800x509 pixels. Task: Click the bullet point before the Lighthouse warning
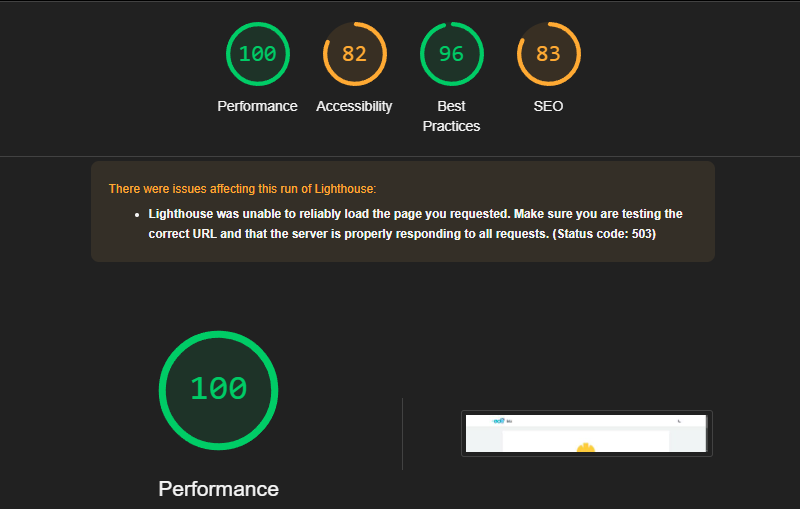pos(137,215)
